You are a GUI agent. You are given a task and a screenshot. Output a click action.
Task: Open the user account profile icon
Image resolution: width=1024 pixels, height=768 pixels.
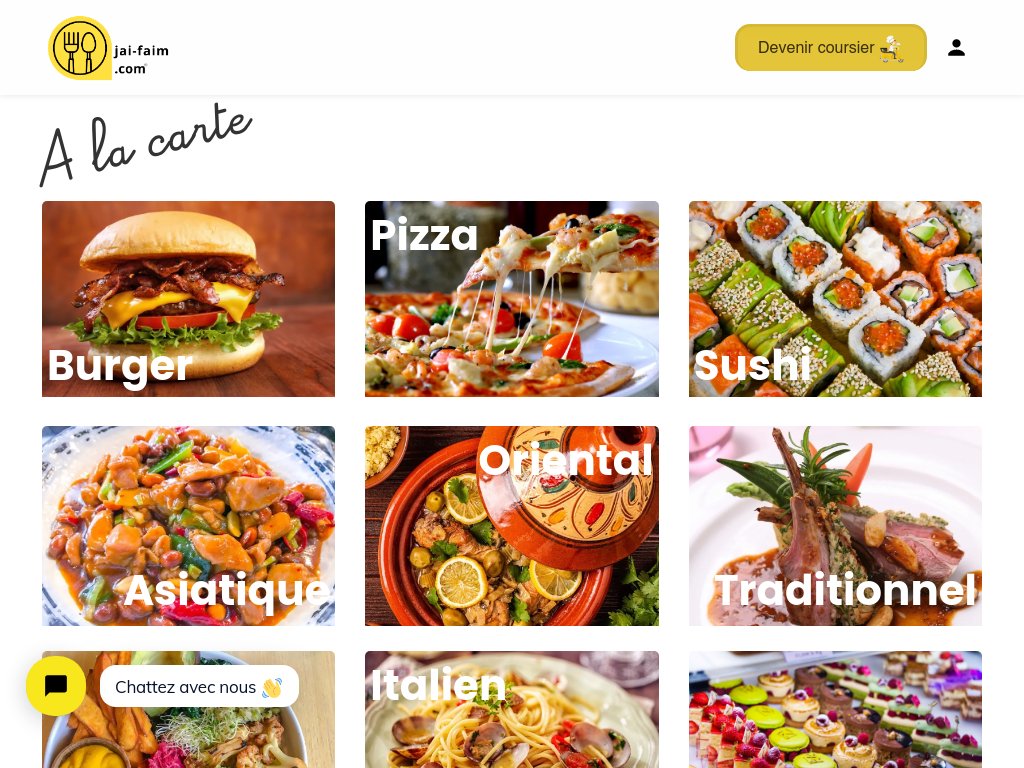point(956,48)
